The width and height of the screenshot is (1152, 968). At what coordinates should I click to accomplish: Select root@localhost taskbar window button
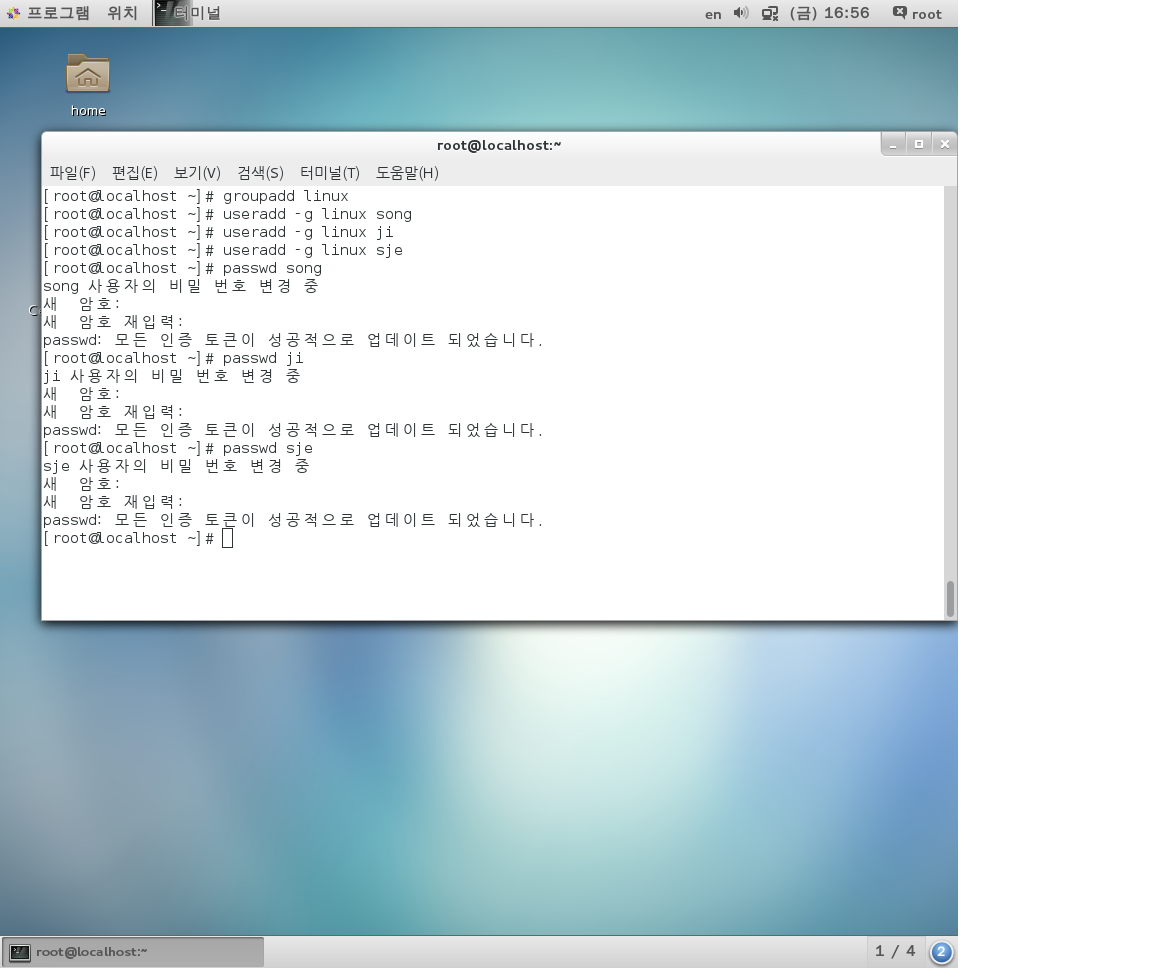pos(133,951)
